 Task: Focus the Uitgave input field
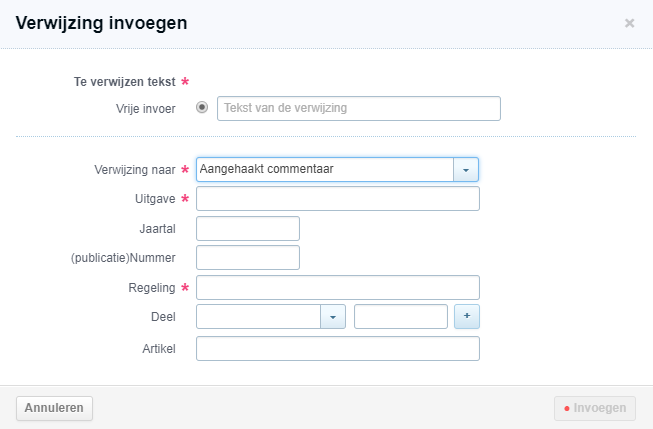pos(338,199)
